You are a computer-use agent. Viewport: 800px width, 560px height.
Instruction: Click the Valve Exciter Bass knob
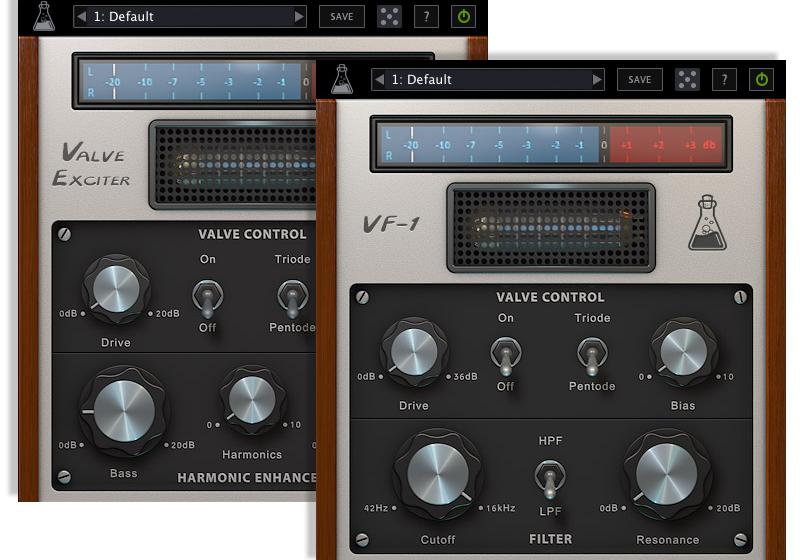pyautogui.click(x=124, y=411)
